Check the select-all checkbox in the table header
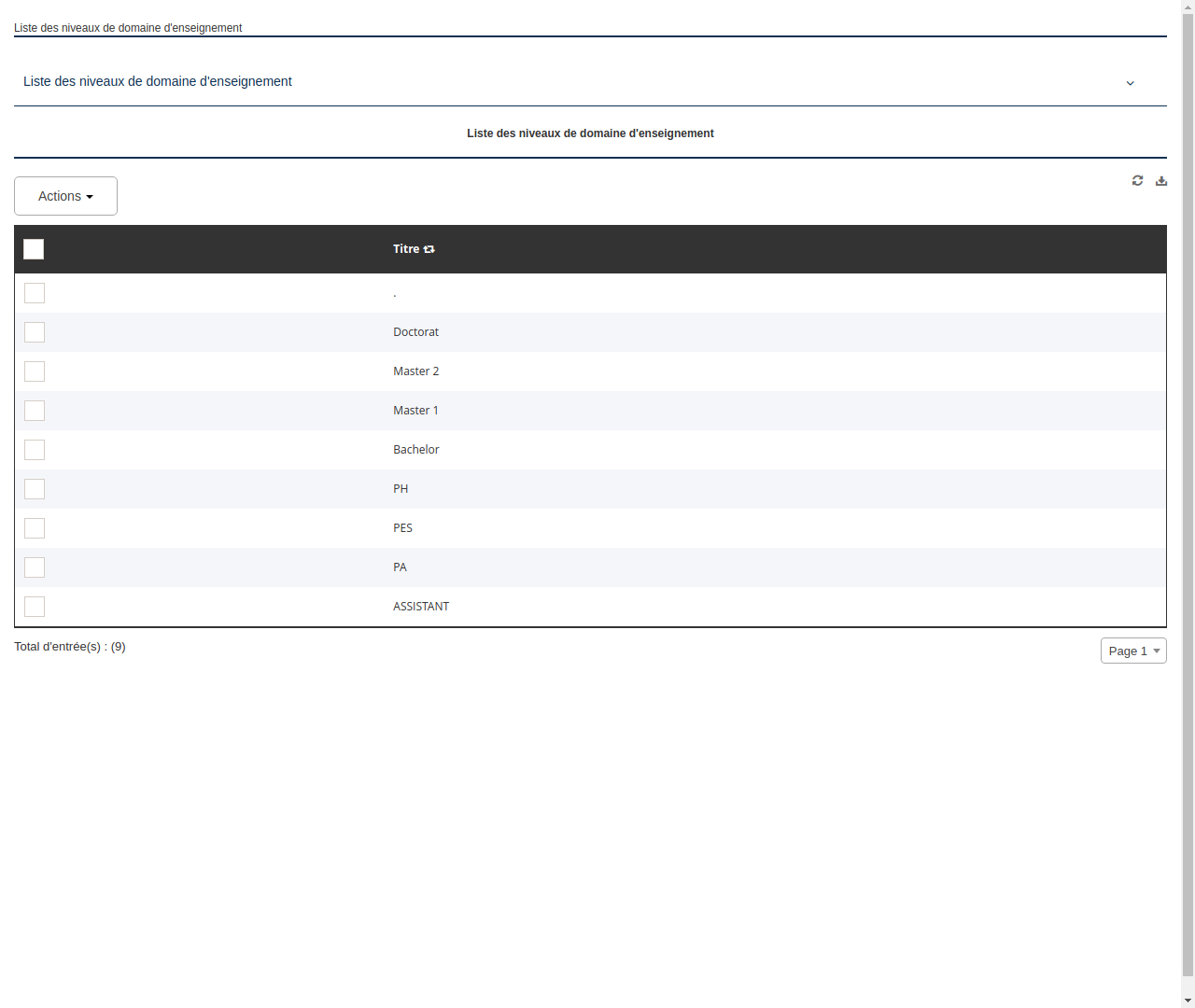The height and width of the screenshot is (1008, 1195). tap(34, 249)
